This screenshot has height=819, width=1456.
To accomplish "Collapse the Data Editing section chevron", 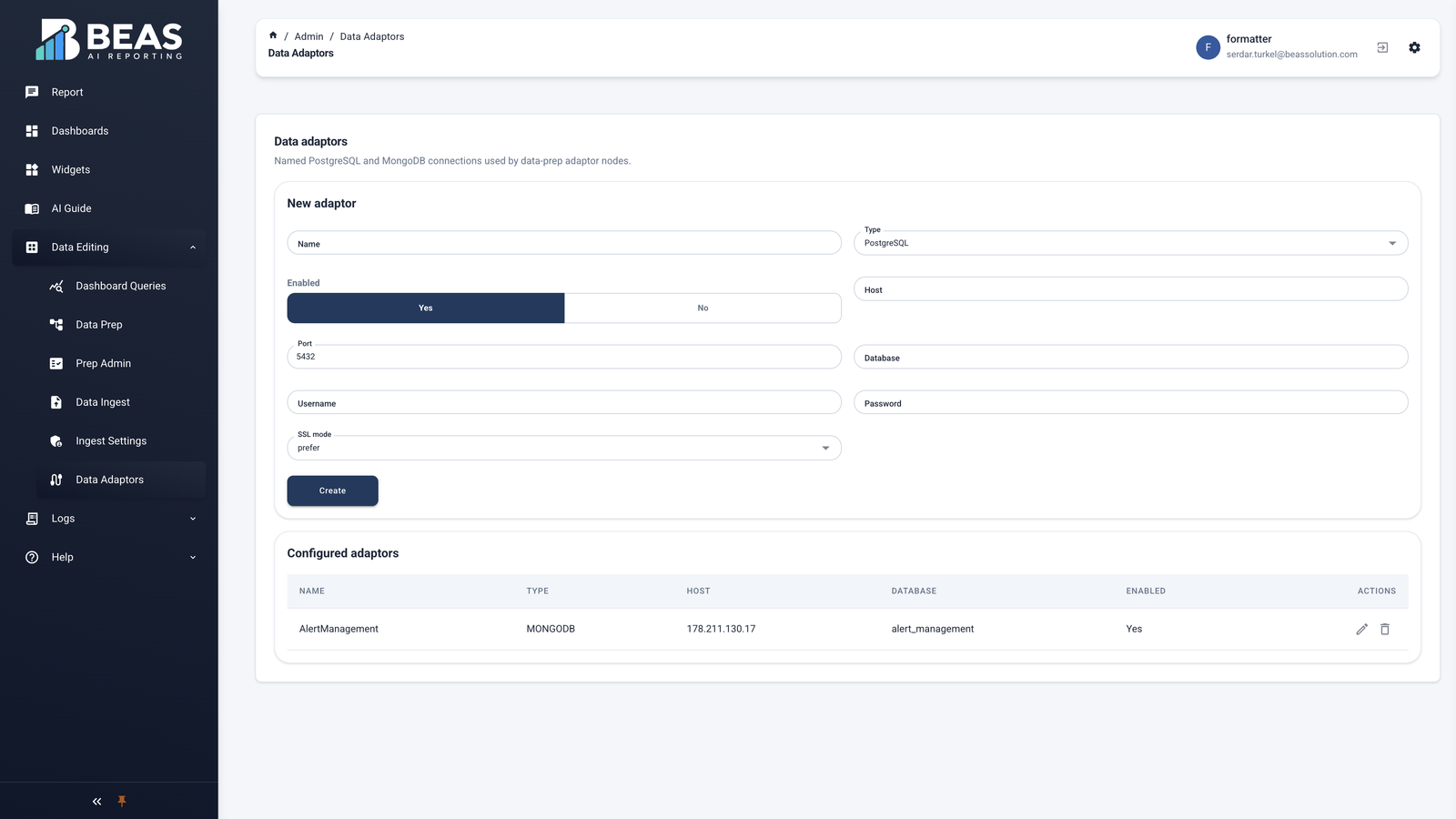I will pos(193,248).
